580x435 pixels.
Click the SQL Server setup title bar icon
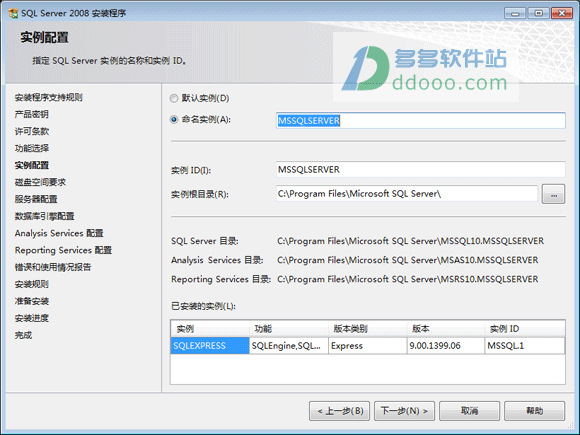pos(13,13)
